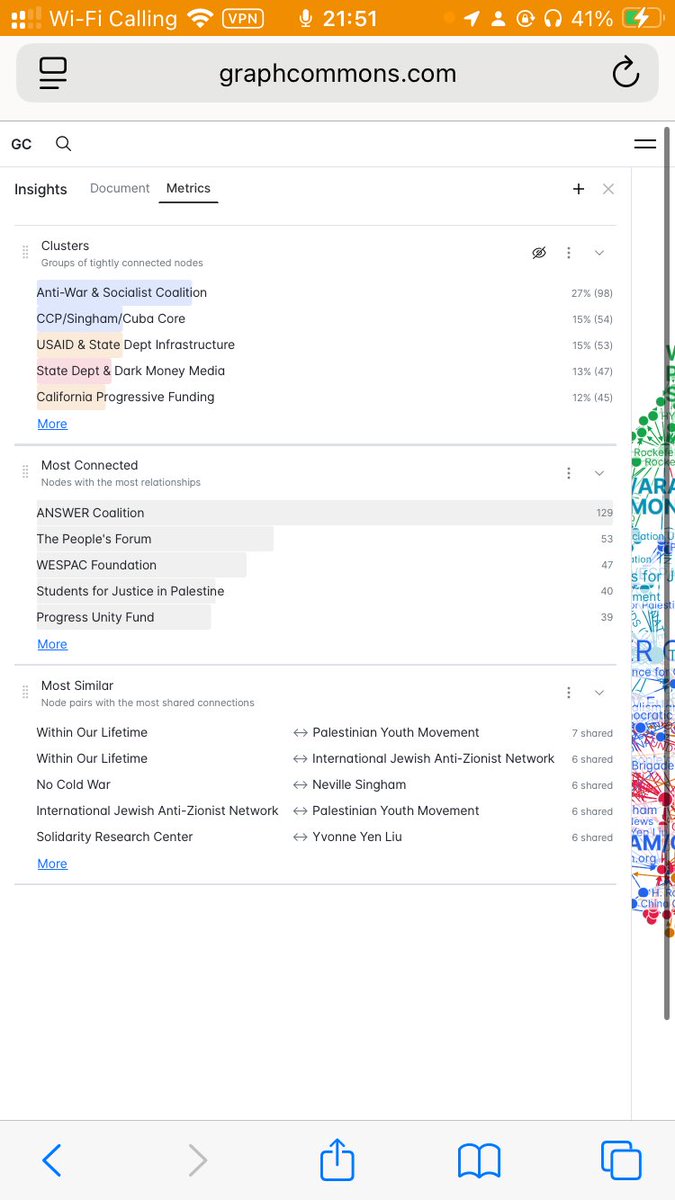Collapse the Clusters section chevron
This screenshot has width=675, height=1200.
point(599,253)
